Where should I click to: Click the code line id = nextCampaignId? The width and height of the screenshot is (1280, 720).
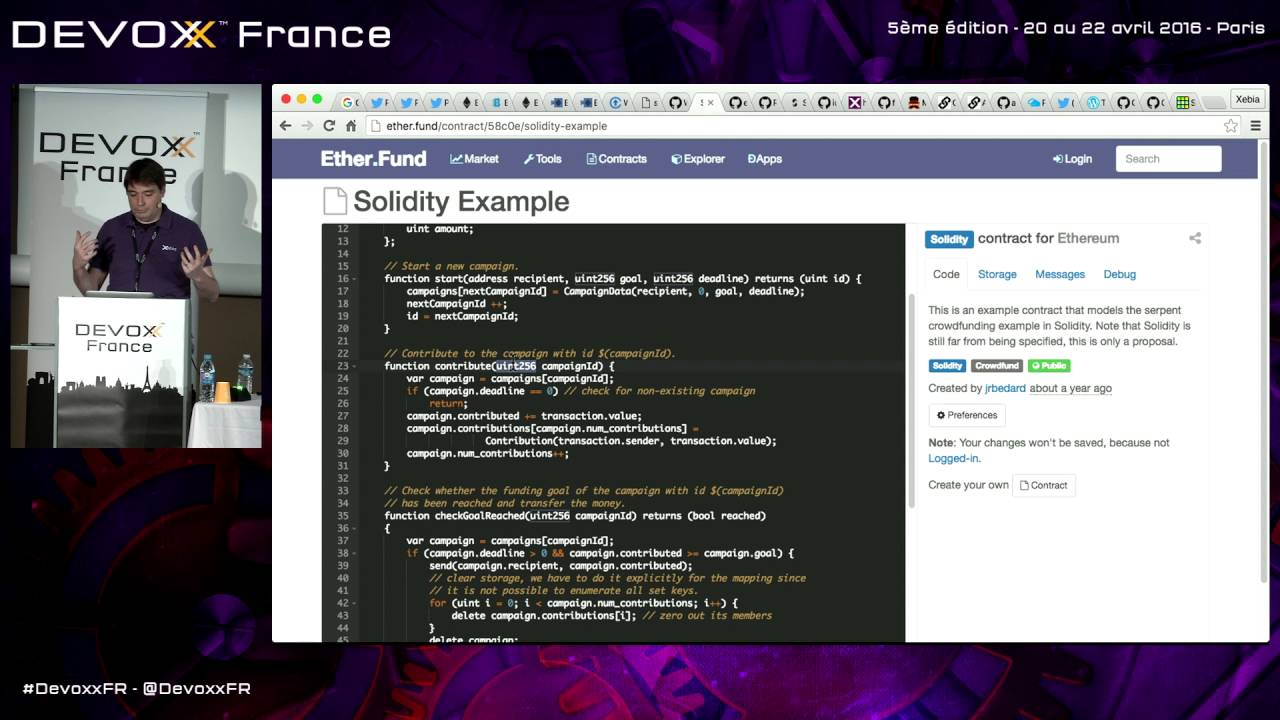point(462,316)
